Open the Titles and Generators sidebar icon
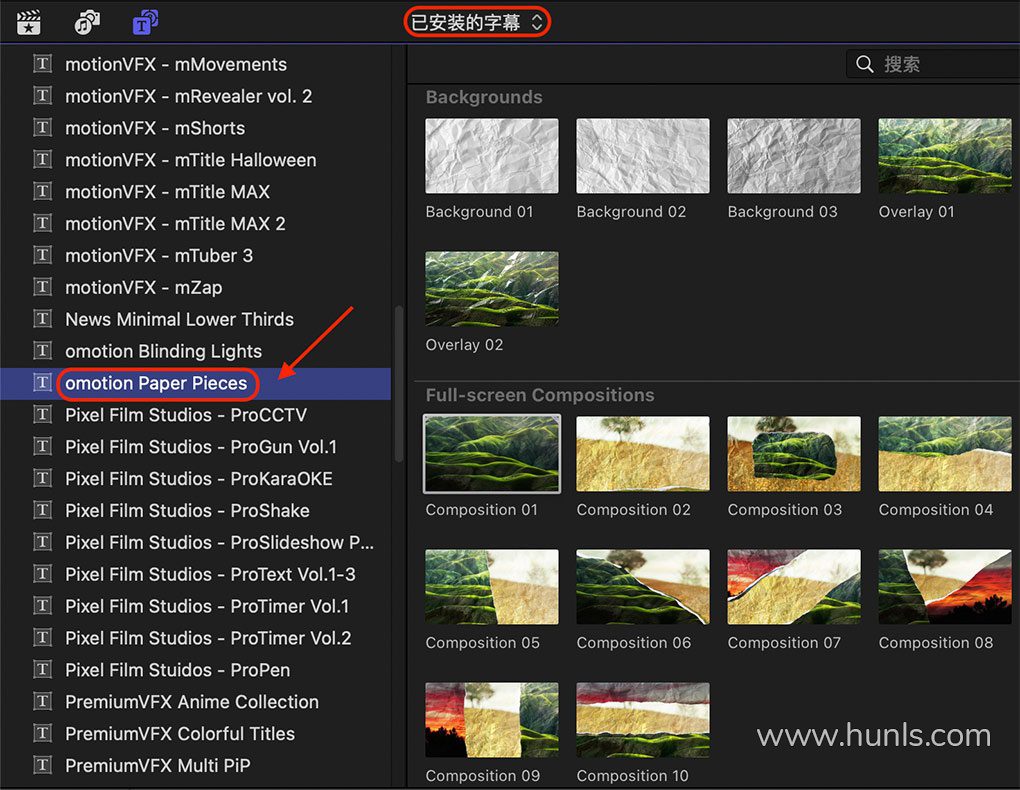The height and width of the screenshot is (790, 1020). [146, 22]
